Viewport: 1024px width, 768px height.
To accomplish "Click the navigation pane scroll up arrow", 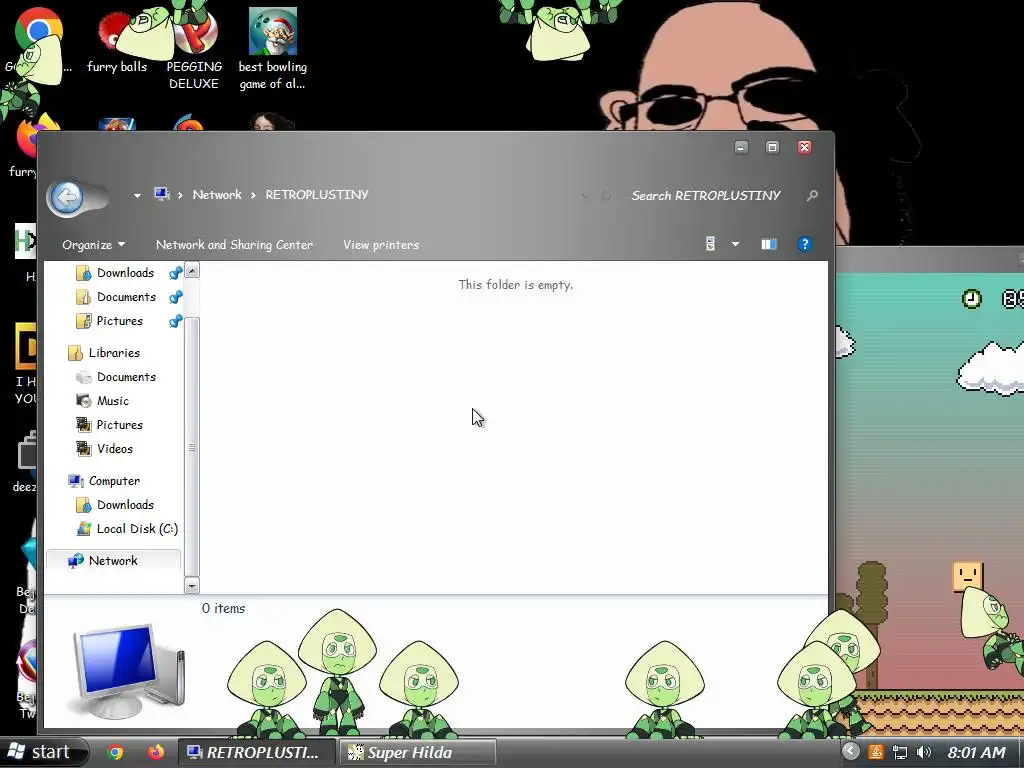I will (x=192, y=270).
